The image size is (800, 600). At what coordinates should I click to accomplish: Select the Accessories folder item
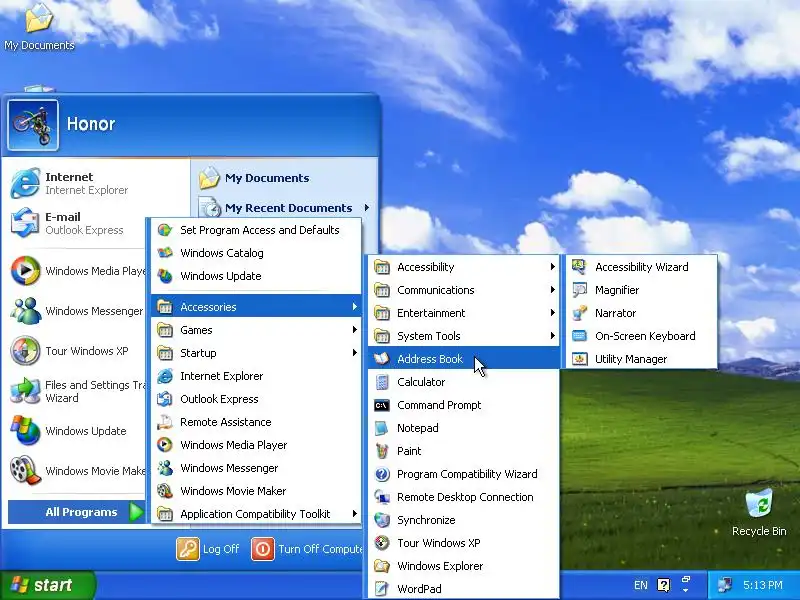coord(256,307)
